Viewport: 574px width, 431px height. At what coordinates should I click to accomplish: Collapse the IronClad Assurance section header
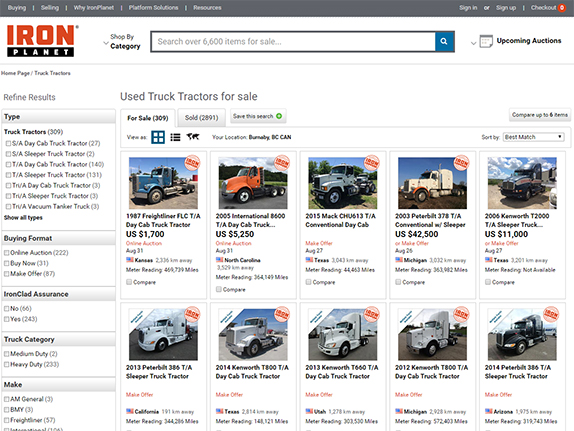(x=58, y=294)
